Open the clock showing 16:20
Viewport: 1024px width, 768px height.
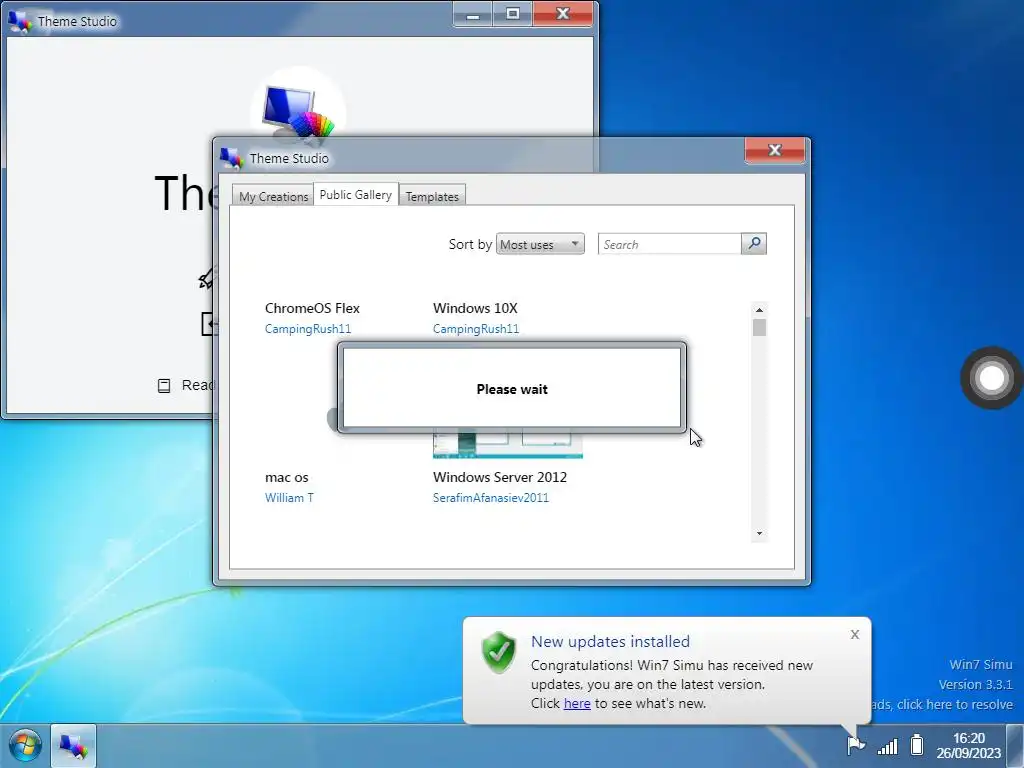click(968, 745)
